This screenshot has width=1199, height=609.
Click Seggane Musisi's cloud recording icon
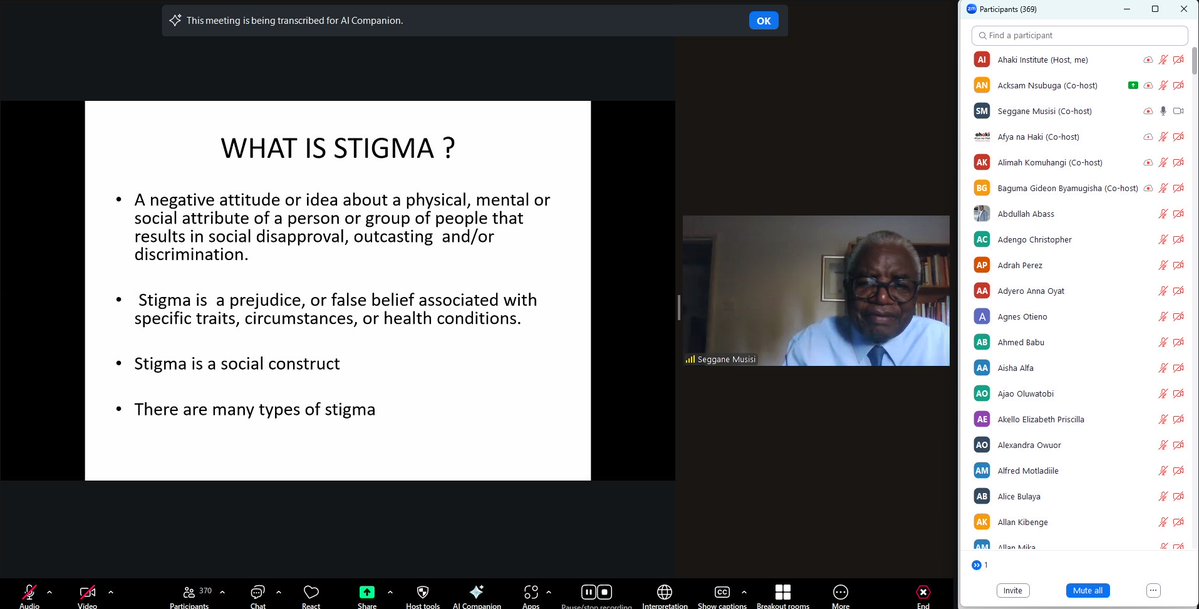(1148, 111)
